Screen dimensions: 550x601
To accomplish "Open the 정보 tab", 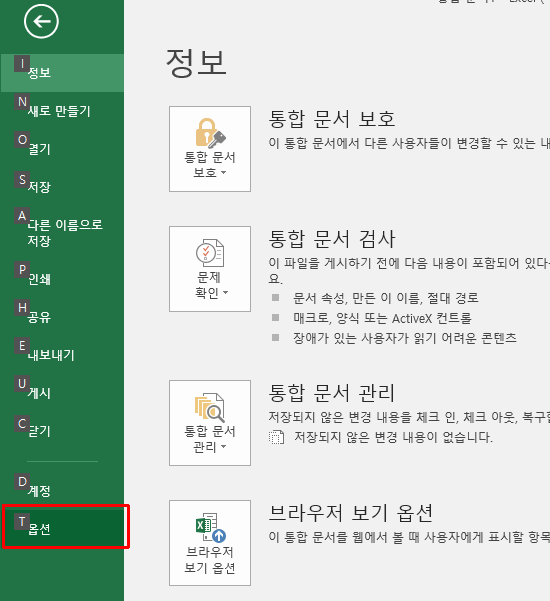I will pyautogui.click(x=62, y=73).
